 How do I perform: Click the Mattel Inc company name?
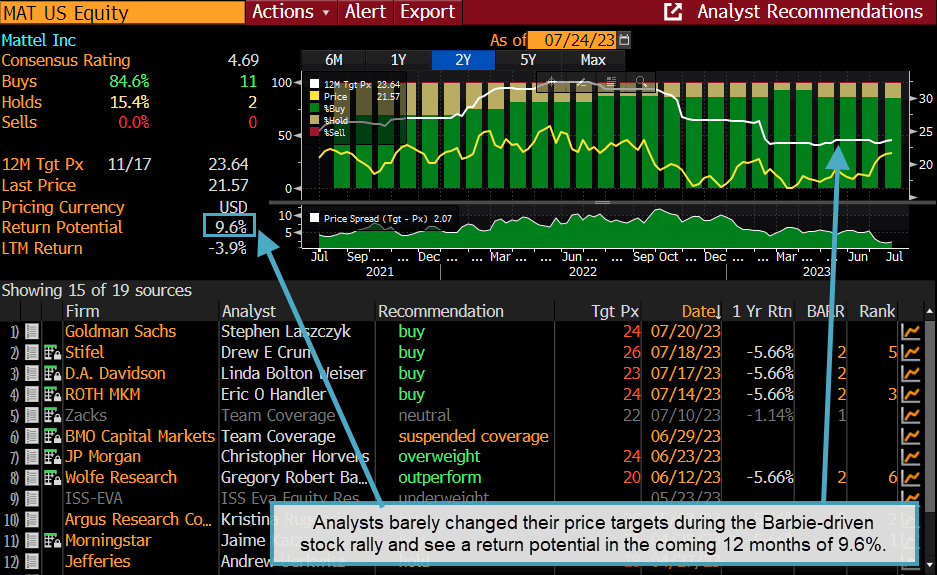pyautogui.click(x=38, y=40)
